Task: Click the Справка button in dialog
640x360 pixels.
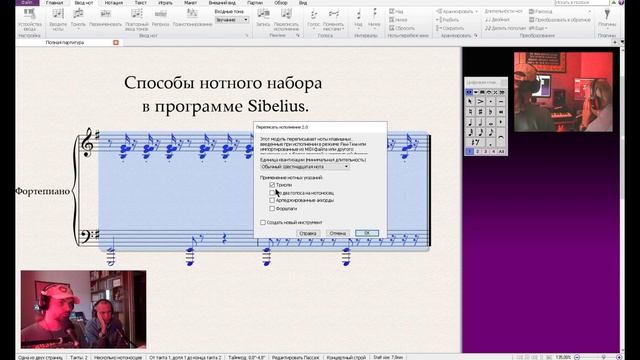Action: (308, 233)
